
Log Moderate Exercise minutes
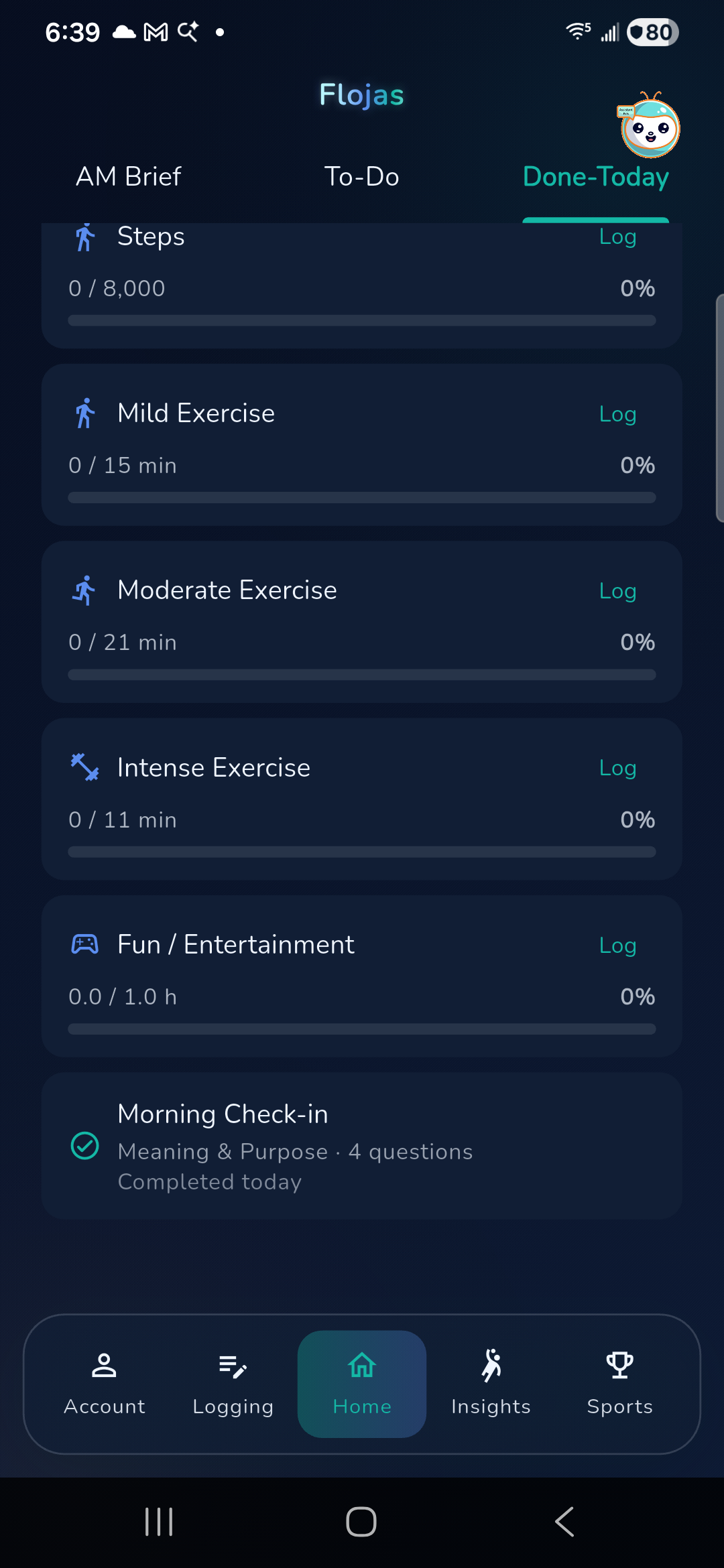coord(617,591)
